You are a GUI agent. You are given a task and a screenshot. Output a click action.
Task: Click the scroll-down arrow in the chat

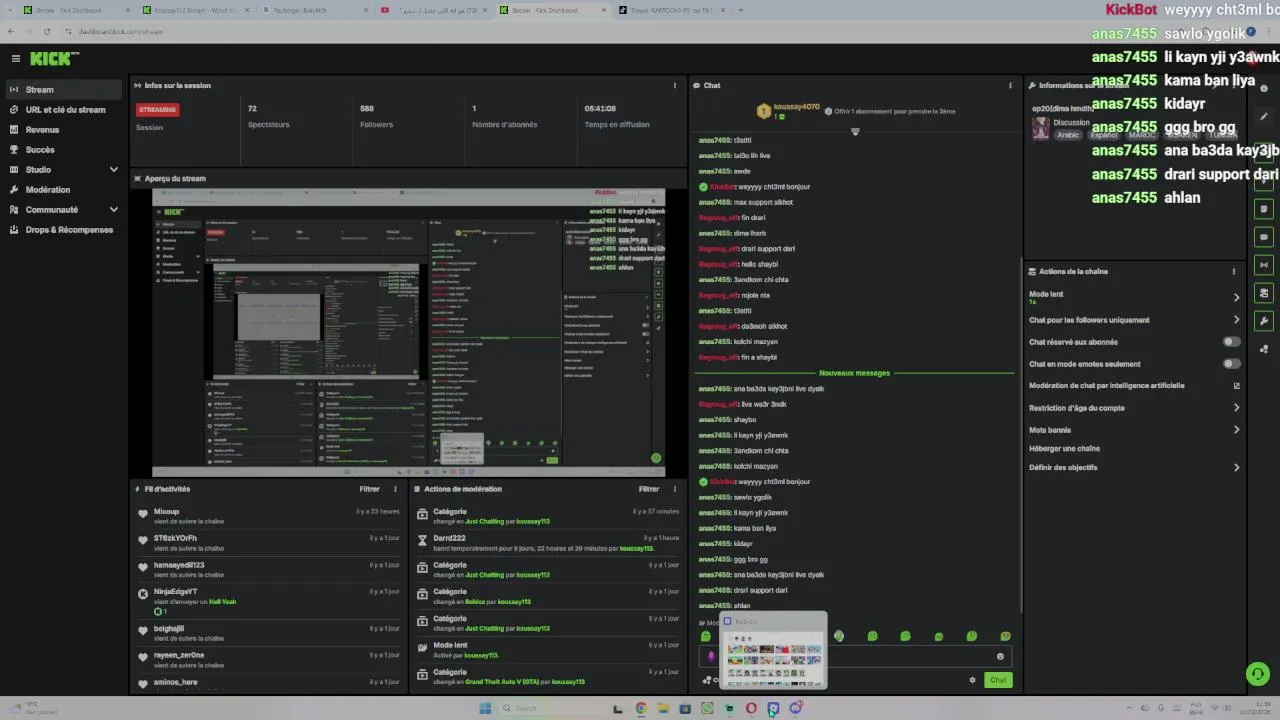[x=855, y=132]
